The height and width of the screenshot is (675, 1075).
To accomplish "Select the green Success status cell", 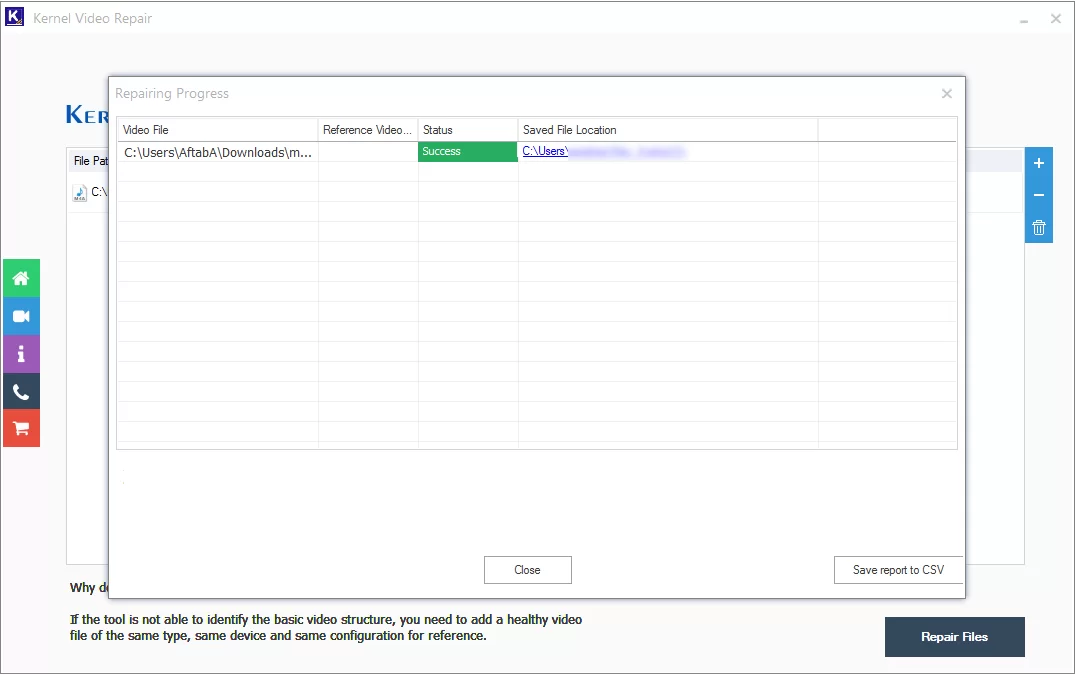I will 468,151.
